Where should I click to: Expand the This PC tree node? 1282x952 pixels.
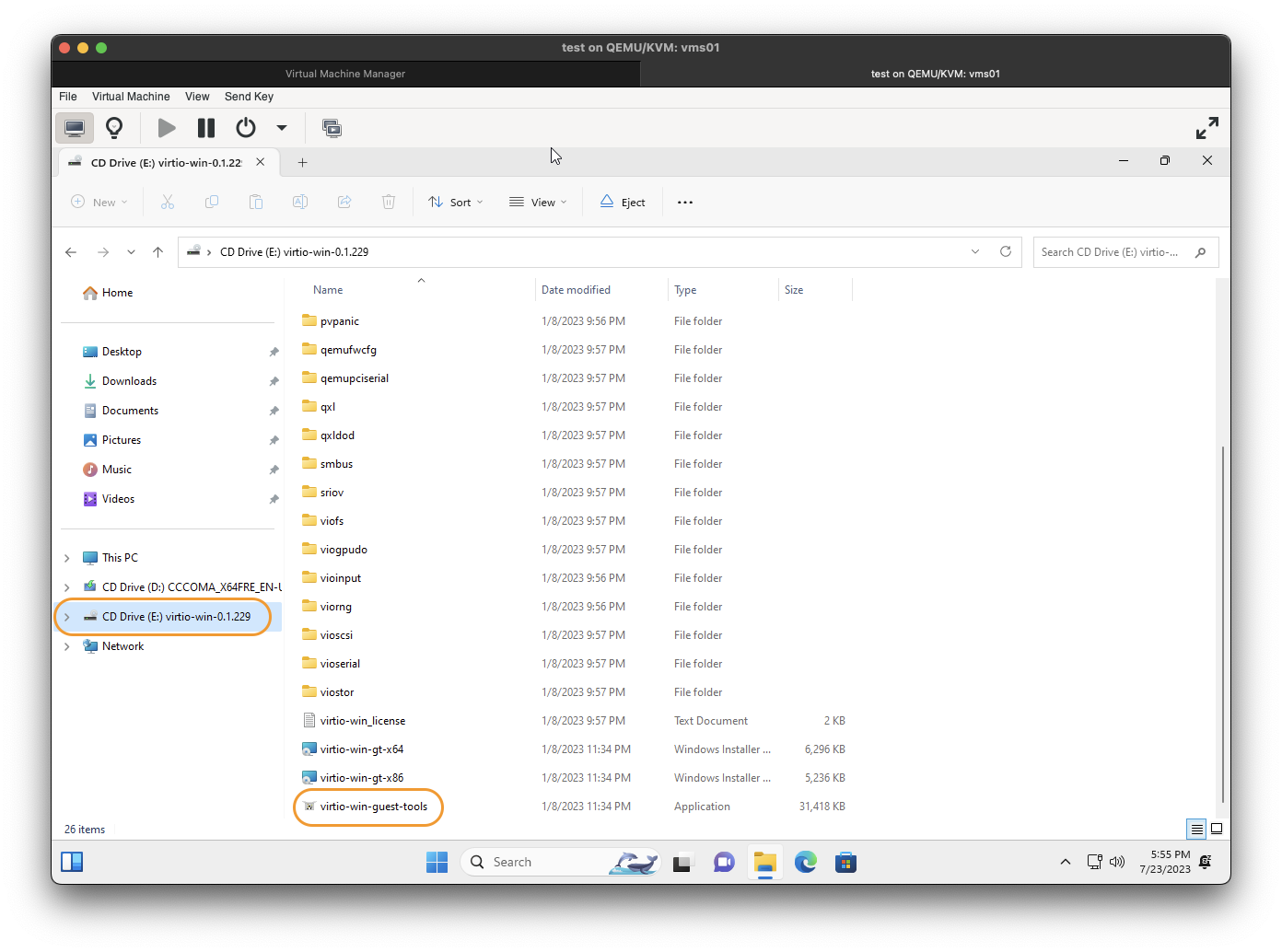pos(67,558)
